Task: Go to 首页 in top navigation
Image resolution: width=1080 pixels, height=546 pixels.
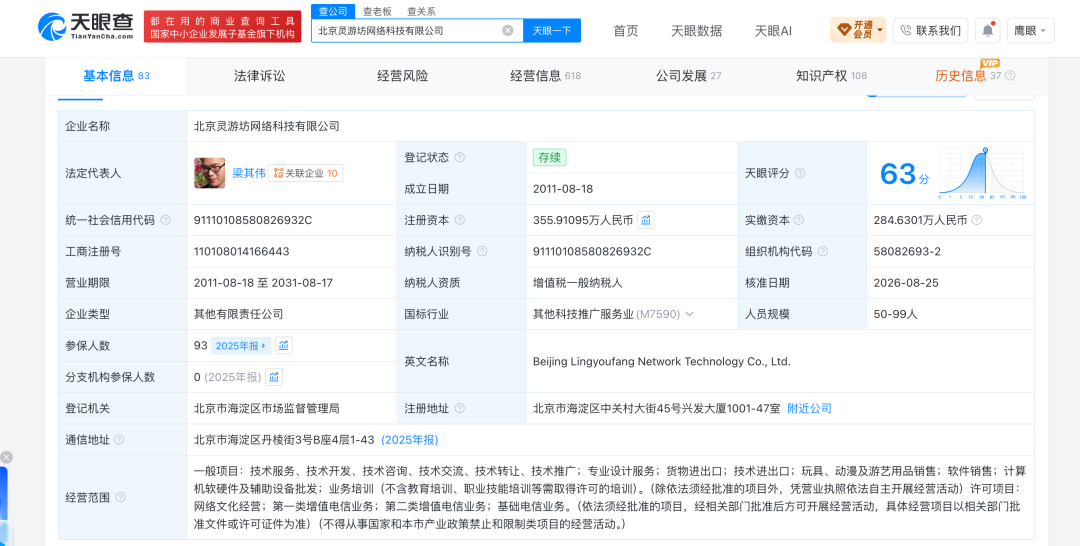Action: click(625, 30)
